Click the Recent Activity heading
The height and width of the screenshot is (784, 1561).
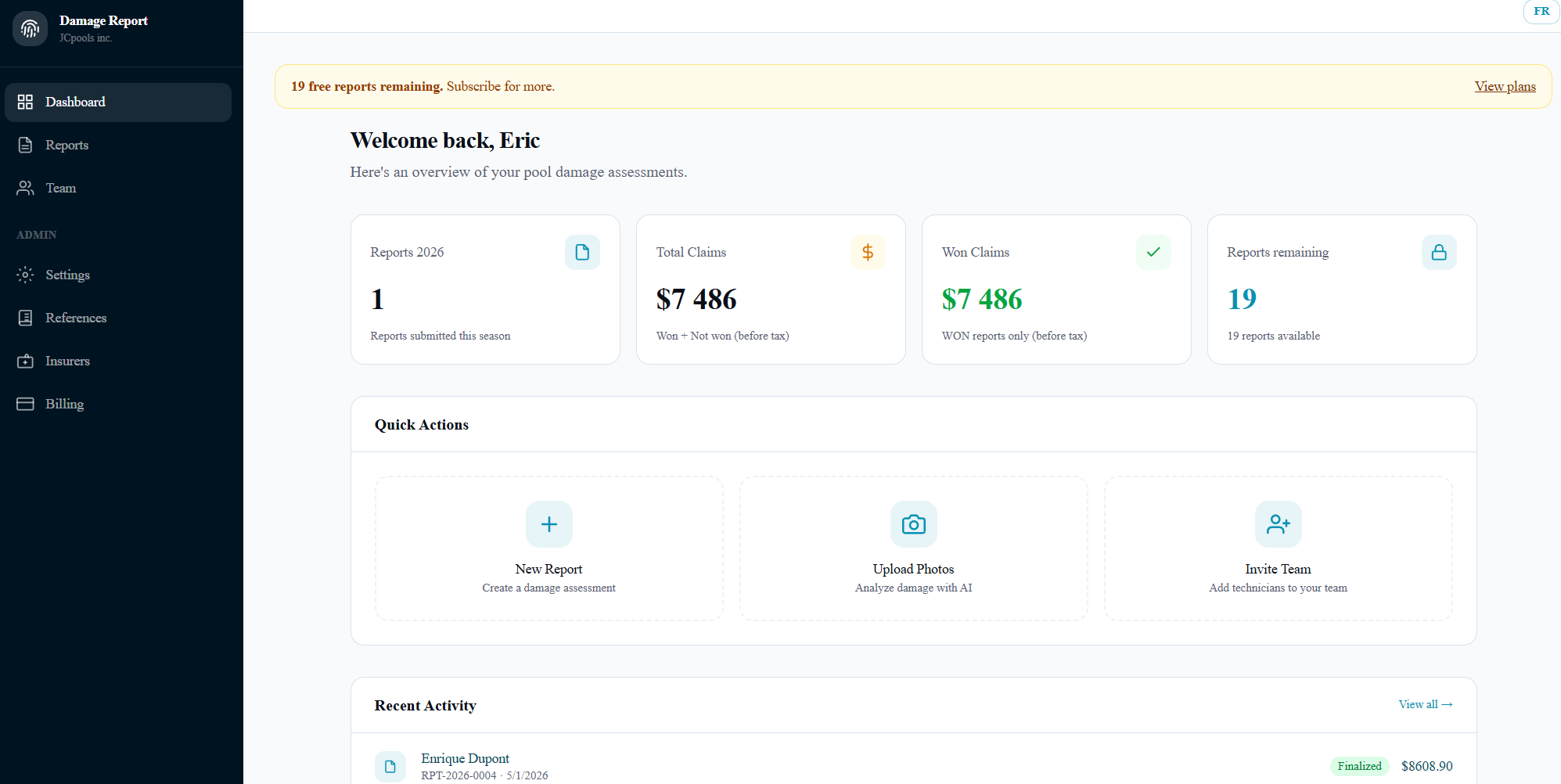425,706
